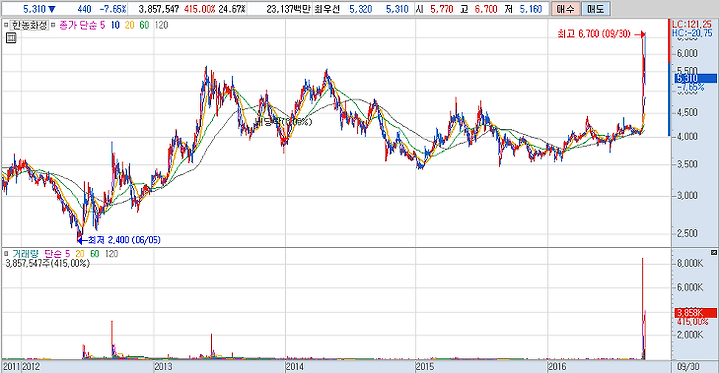Click the -7.65% change value in header

[x=112, y=9]
